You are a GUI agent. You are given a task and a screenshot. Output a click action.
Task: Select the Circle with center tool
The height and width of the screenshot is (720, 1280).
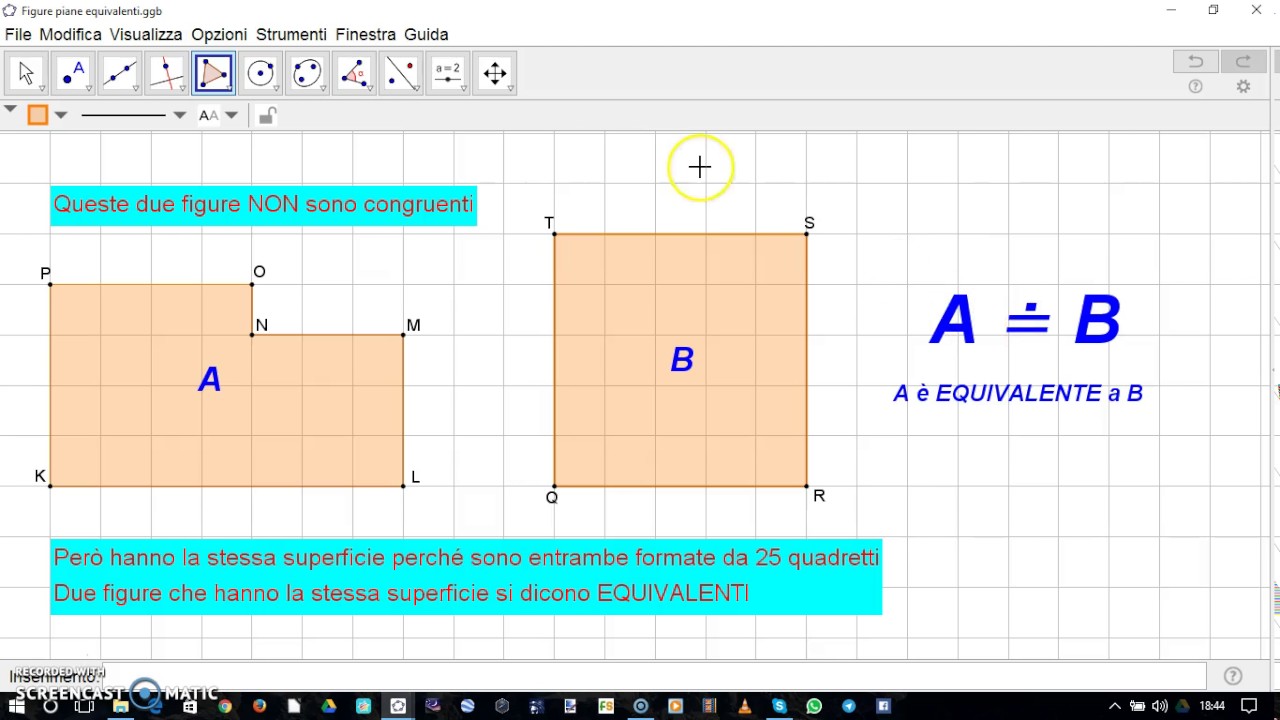[261, 74]
